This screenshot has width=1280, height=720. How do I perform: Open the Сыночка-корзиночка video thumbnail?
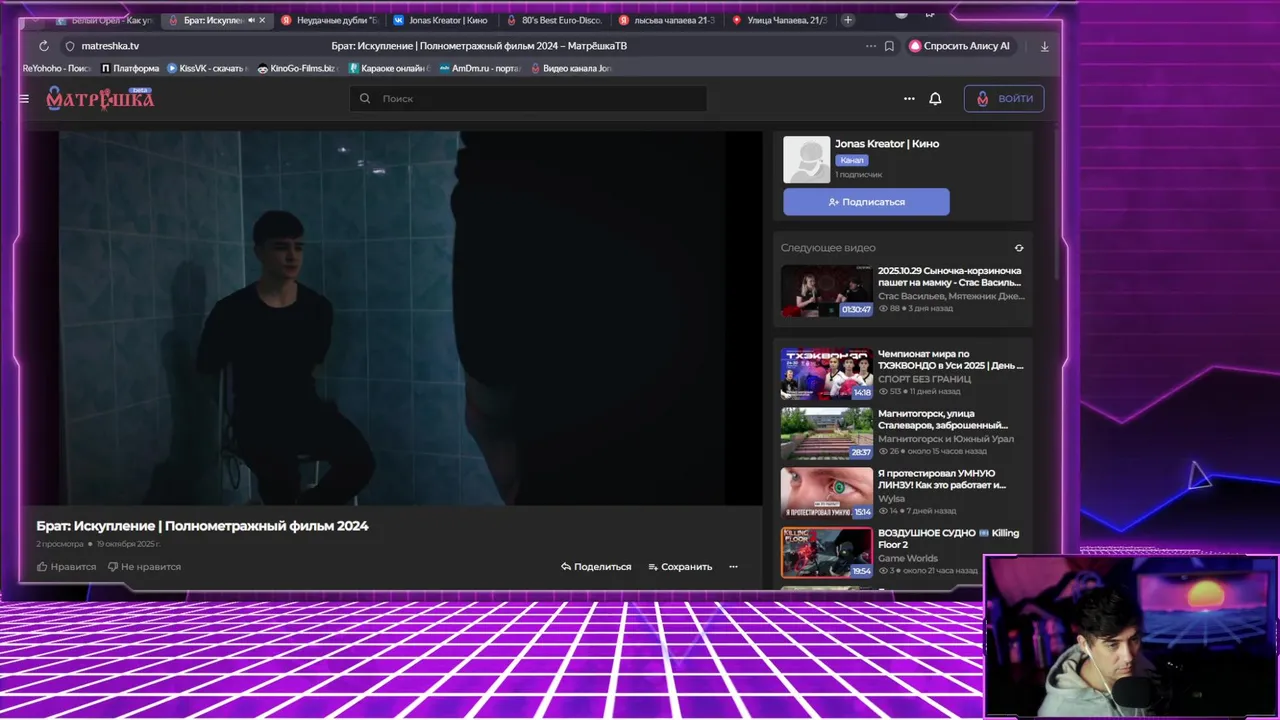point(827,291)
